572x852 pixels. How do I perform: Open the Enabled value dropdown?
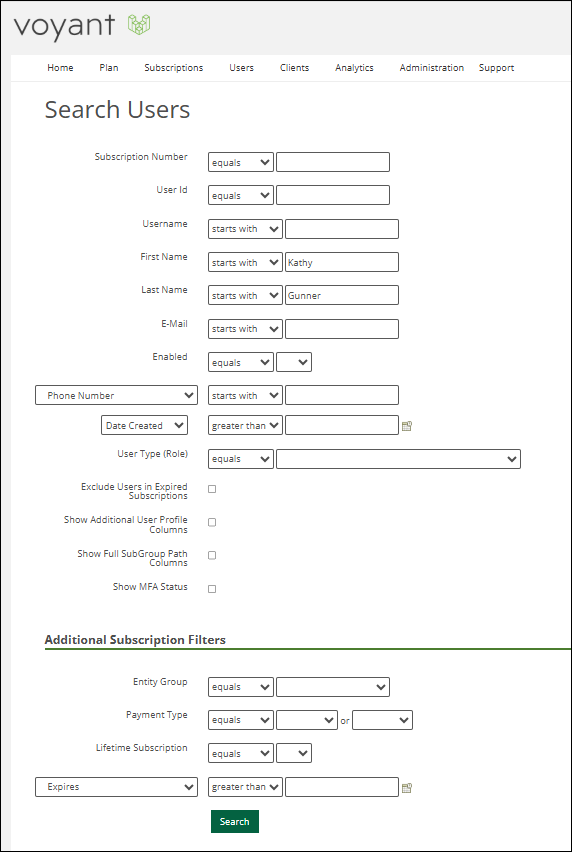coord(294,362)
